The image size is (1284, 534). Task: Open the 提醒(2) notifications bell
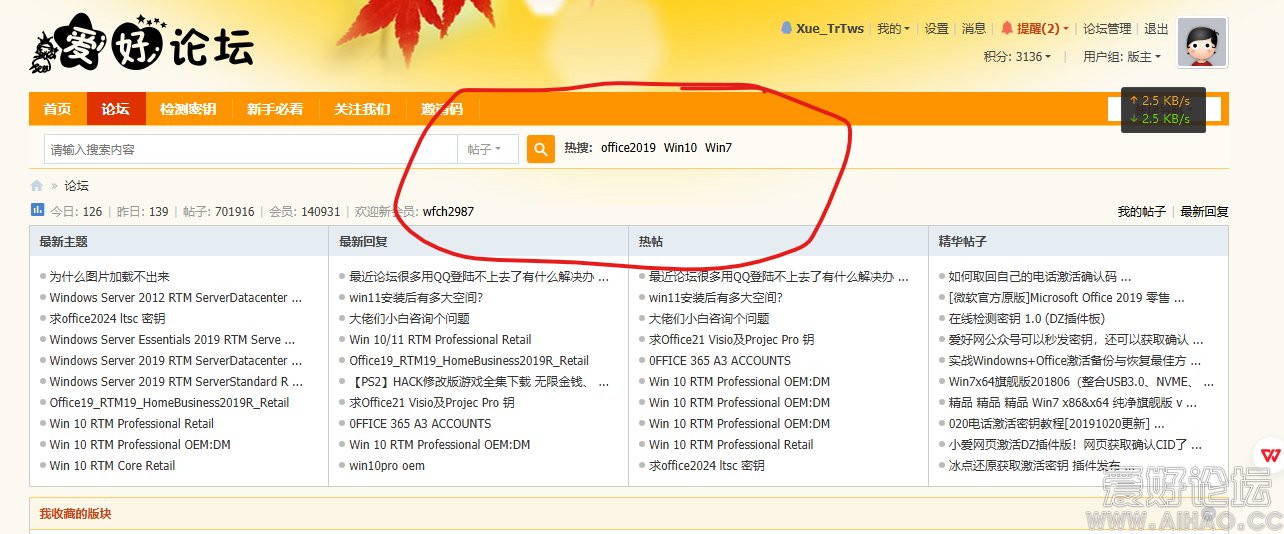click(x=1035, y=29)
